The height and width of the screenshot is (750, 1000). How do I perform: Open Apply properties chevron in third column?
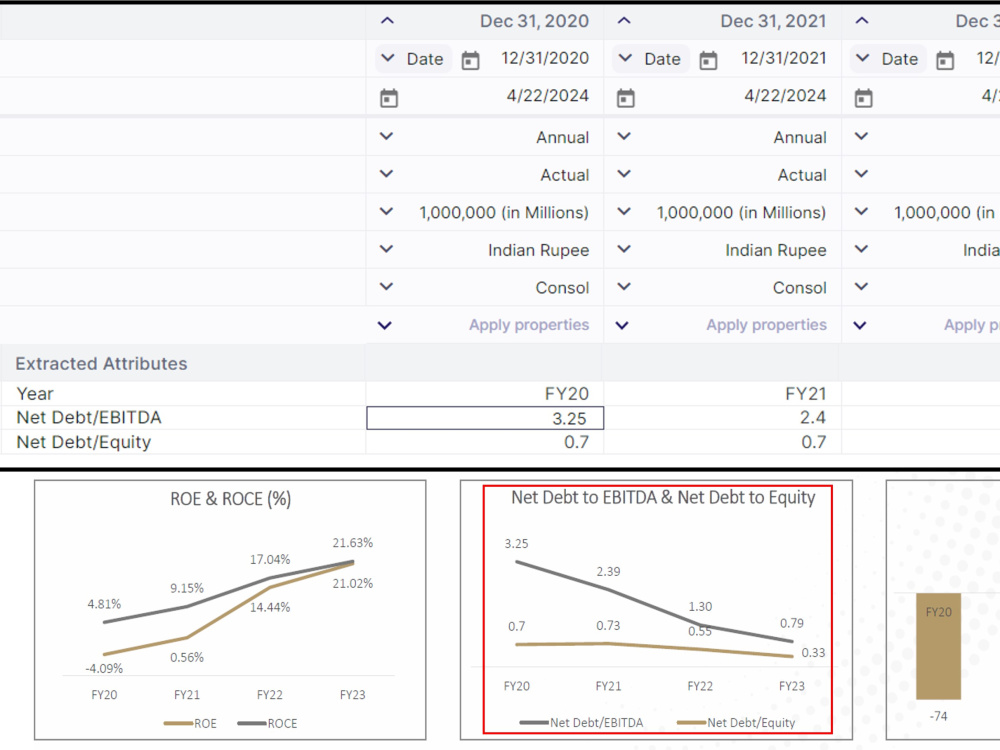[860, 325]
